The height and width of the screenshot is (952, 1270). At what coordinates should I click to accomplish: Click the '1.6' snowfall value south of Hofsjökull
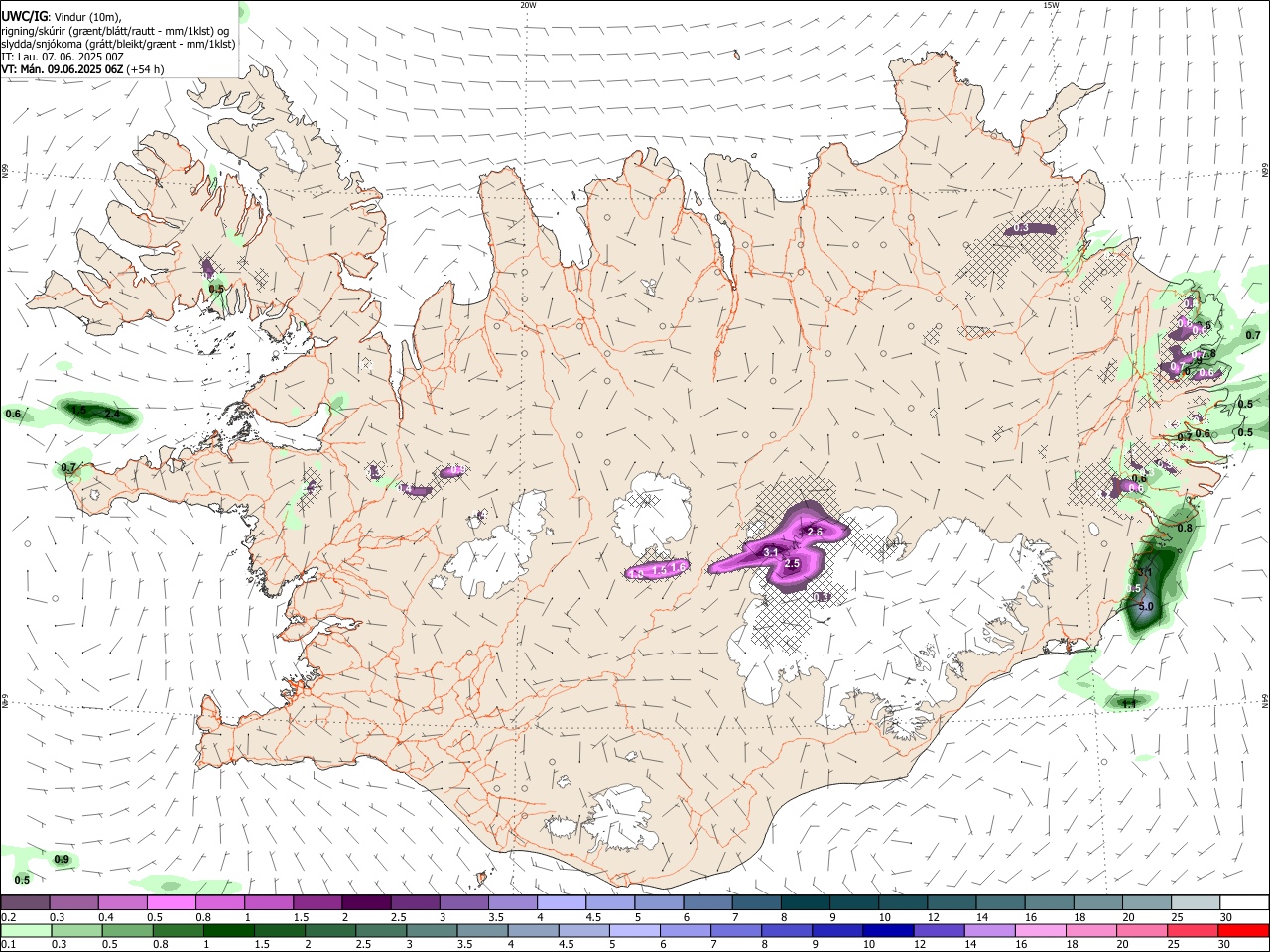[679, 567]
